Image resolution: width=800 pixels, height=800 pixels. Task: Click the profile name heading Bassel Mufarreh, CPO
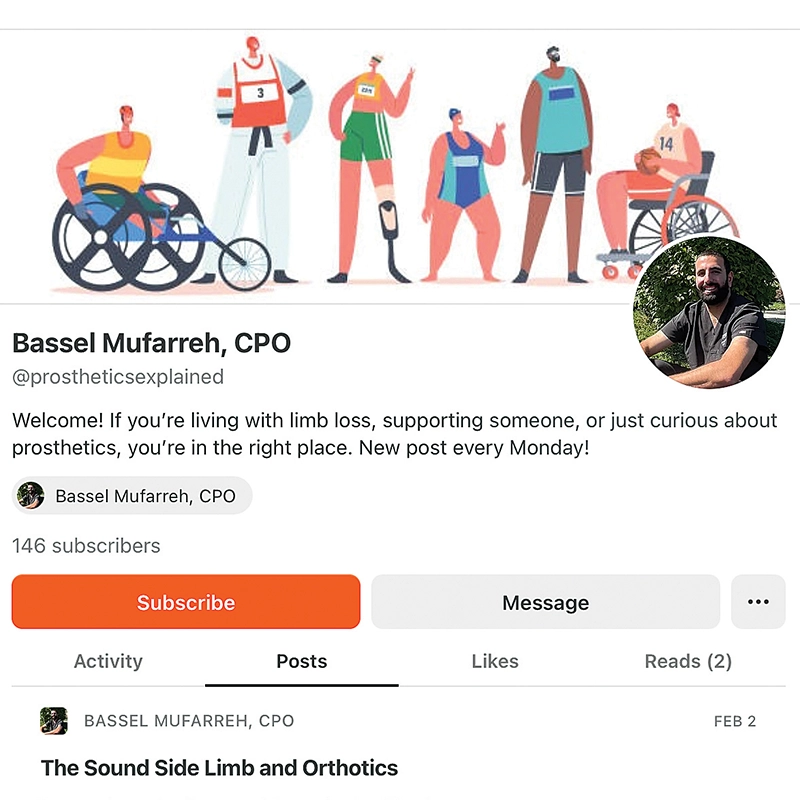tap(152, 343)
